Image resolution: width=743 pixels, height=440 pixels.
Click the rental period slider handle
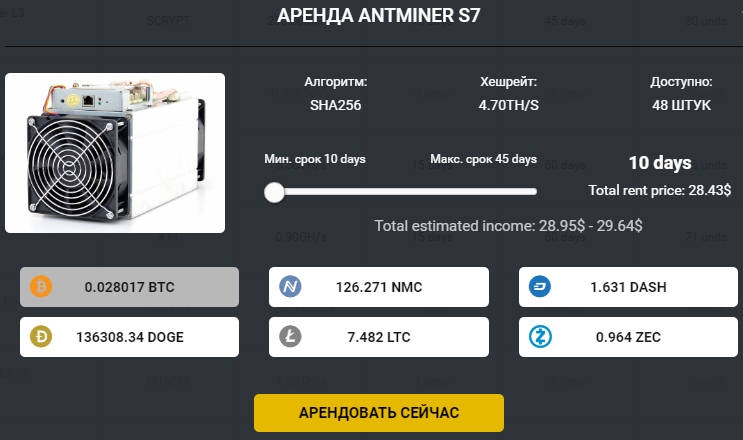coord(275,192)
